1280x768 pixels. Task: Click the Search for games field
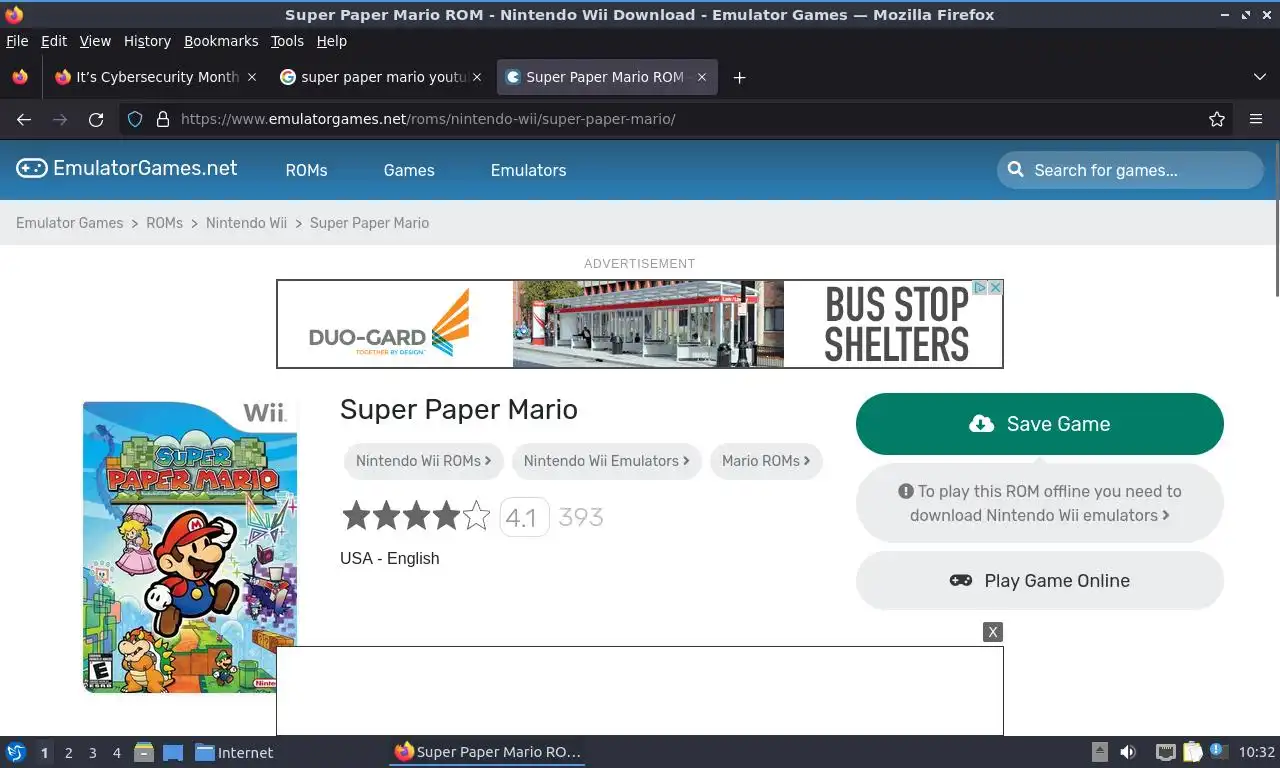(x=1130, y=170)
